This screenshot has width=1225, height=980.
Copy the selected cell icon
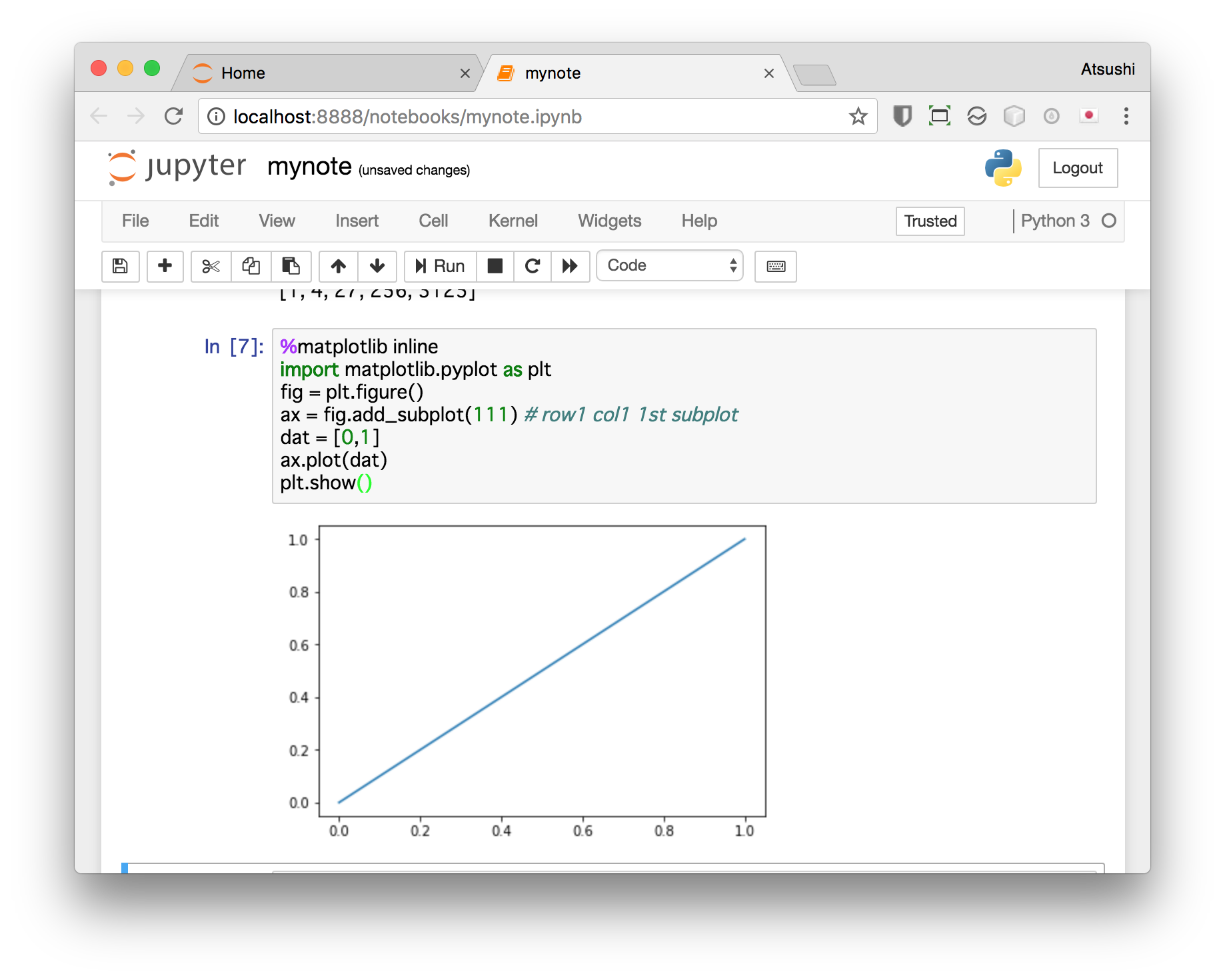[251, 267]
